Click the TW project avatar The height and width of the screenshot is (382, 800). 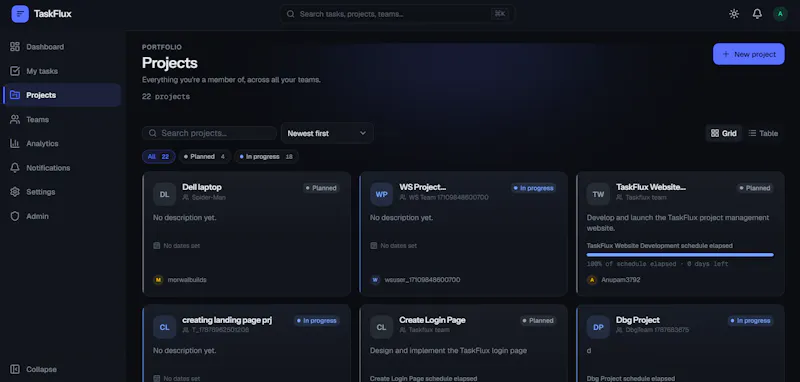click(x=598, y=194)
